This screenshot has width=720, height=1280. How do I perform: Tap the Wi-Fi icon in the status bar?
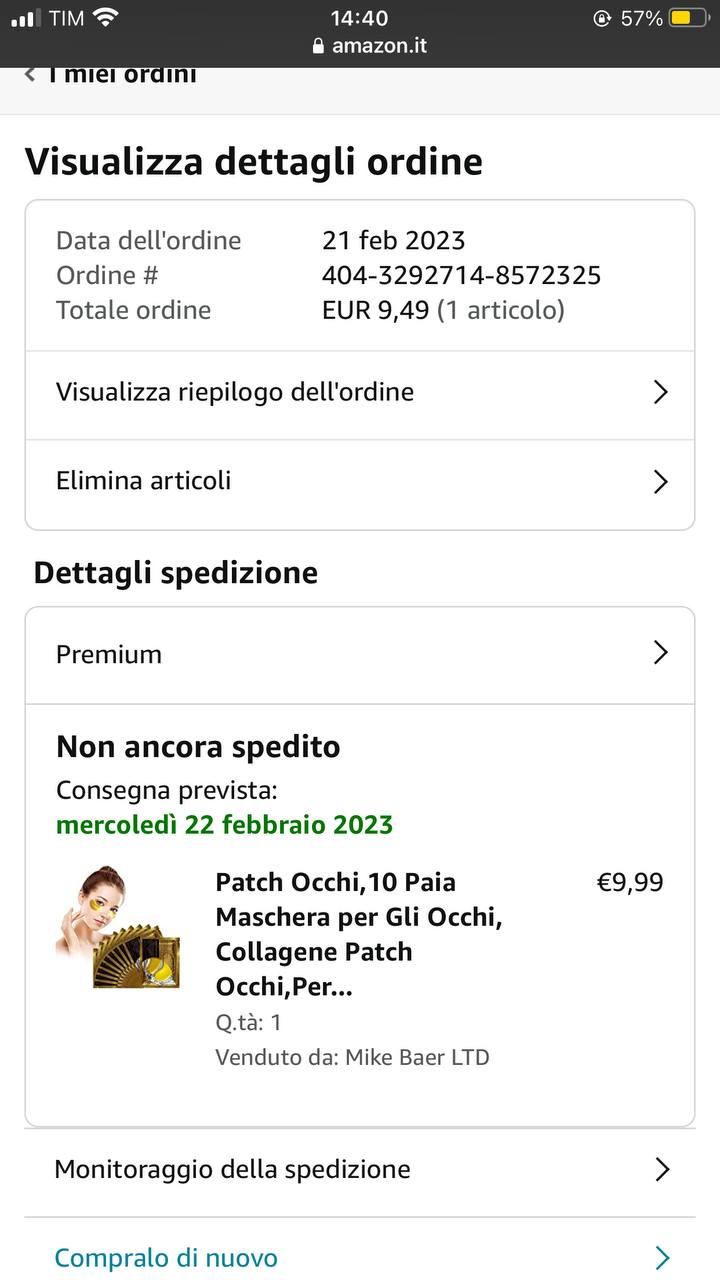105,18
